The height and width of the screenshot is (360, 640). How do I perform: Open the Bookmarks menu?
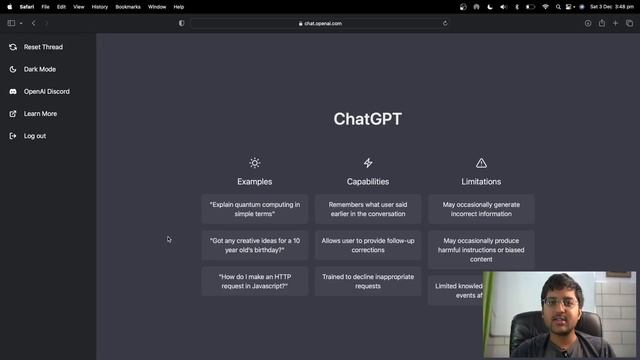[x=128, y=7]
